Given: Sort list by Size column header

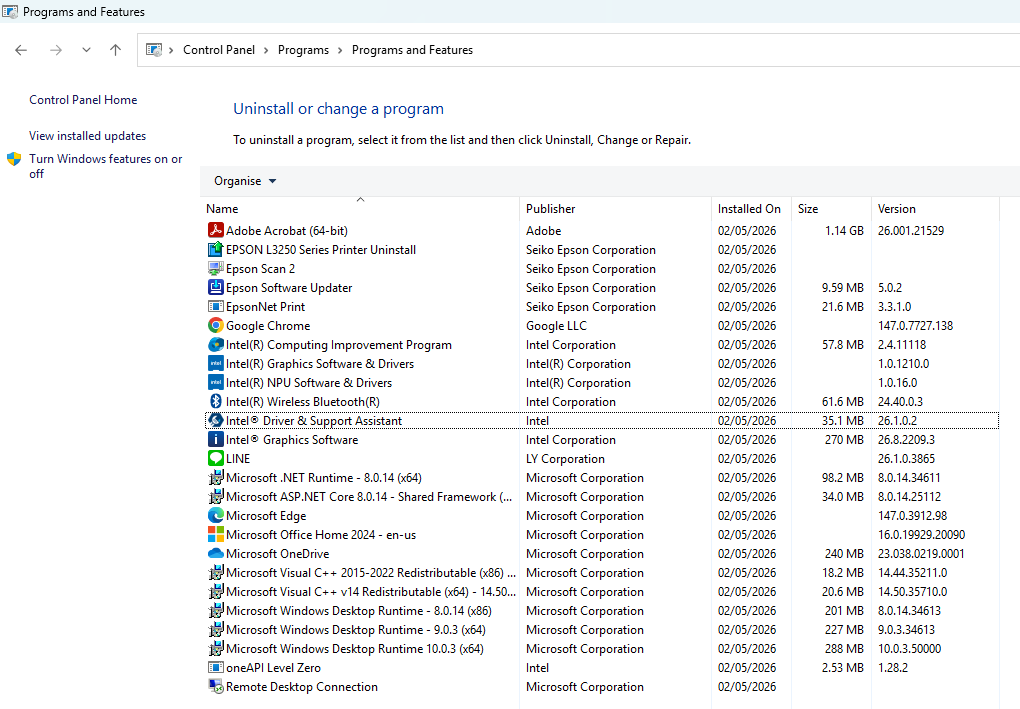Looking at the screenshot, I should pyautogui.click(x=831, y=208).
